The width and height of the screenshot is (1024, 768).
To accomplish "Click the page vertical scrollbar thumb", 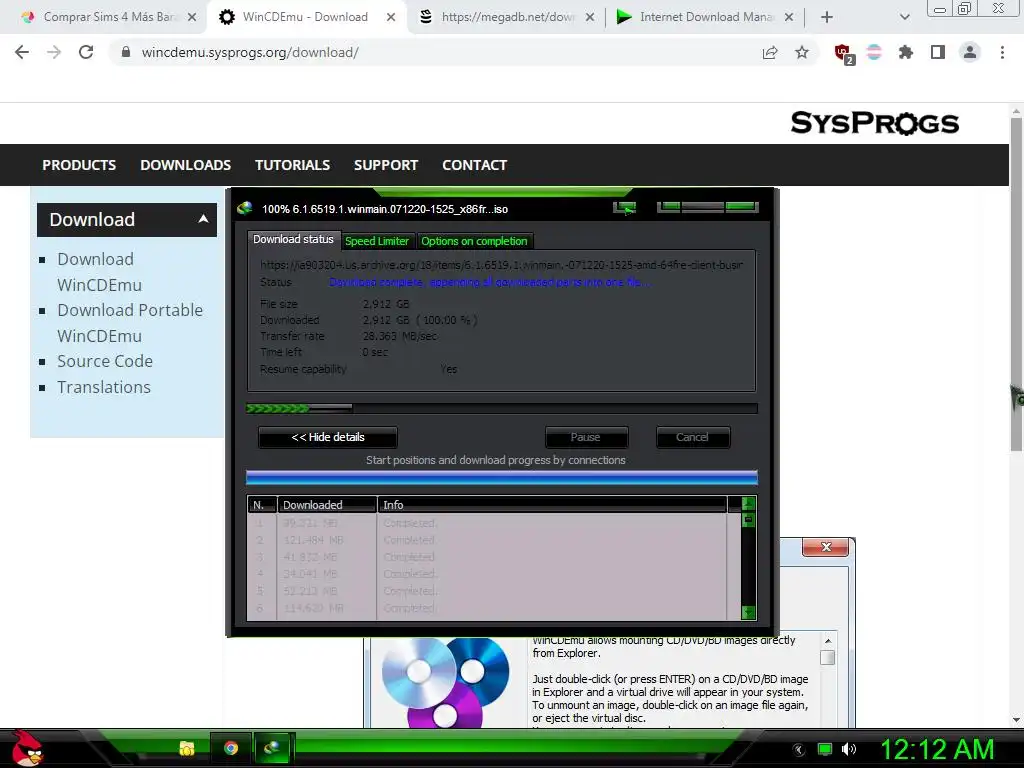I will point(1016,284).
